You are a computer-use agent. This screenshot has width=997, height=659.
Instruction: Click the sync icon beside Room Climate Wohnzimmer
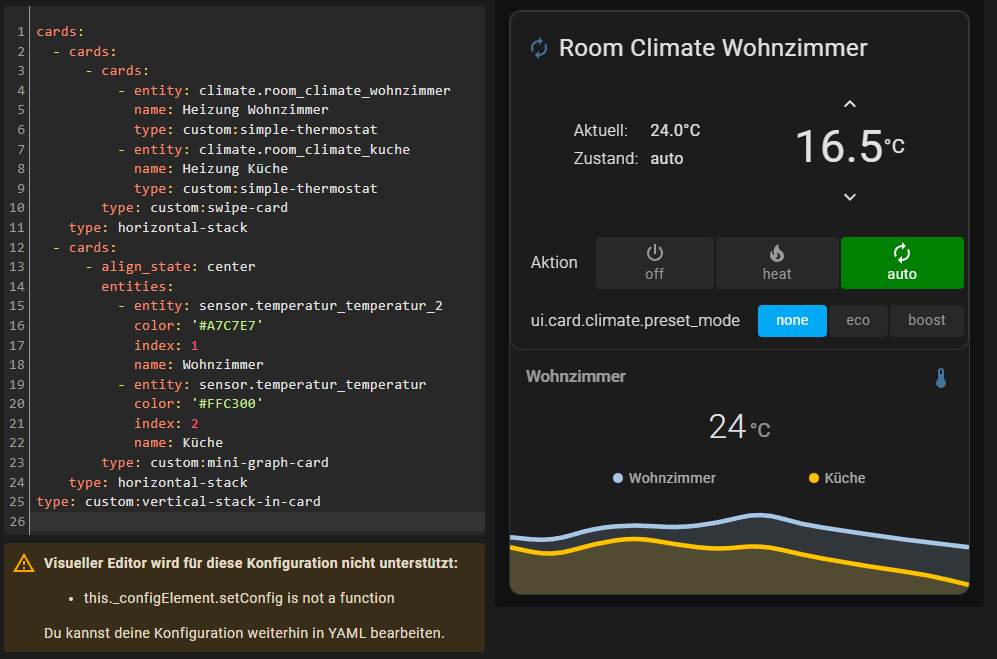pos(538,47)
